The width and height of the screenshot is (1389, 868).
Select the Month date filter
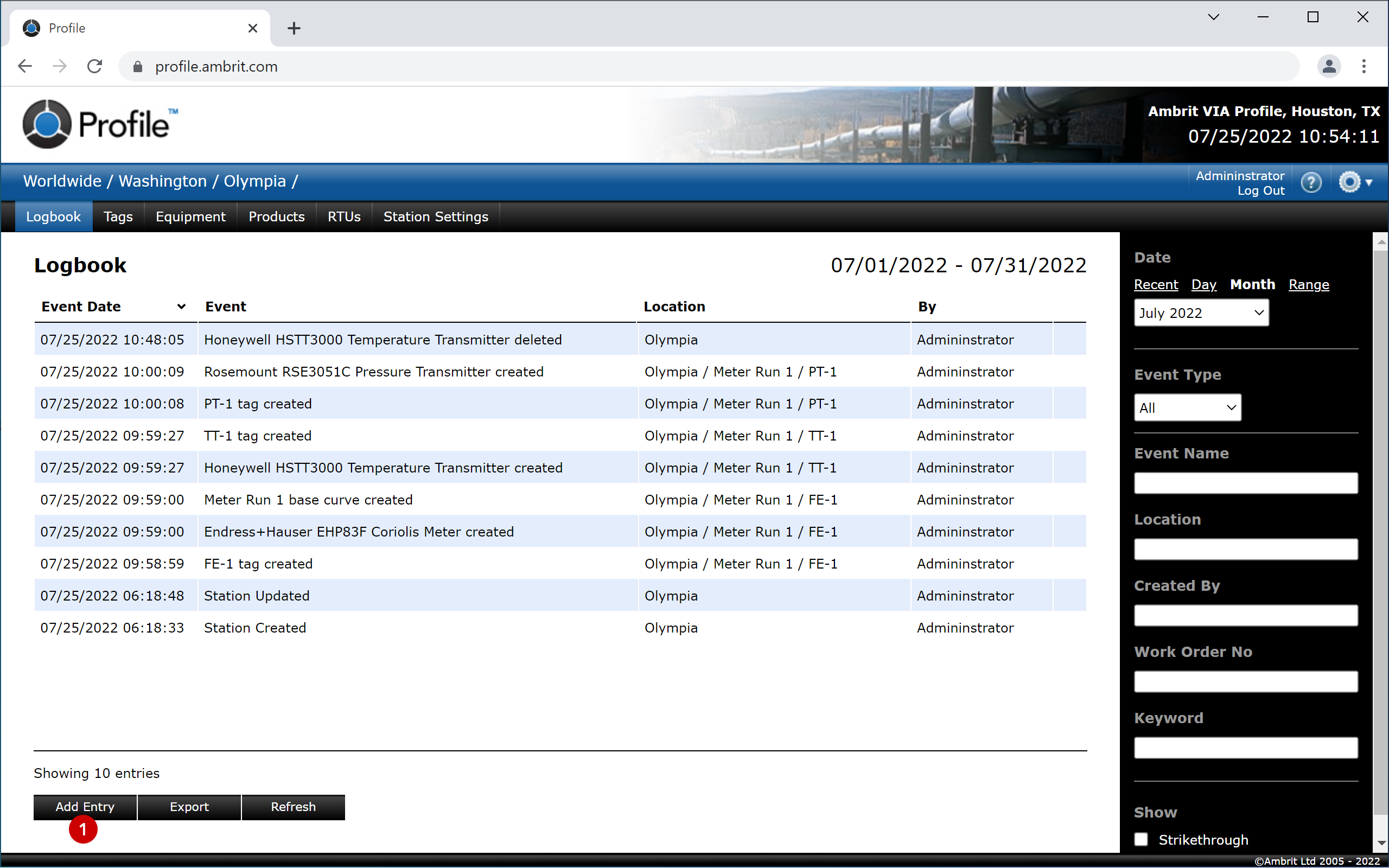point(1252,284)
